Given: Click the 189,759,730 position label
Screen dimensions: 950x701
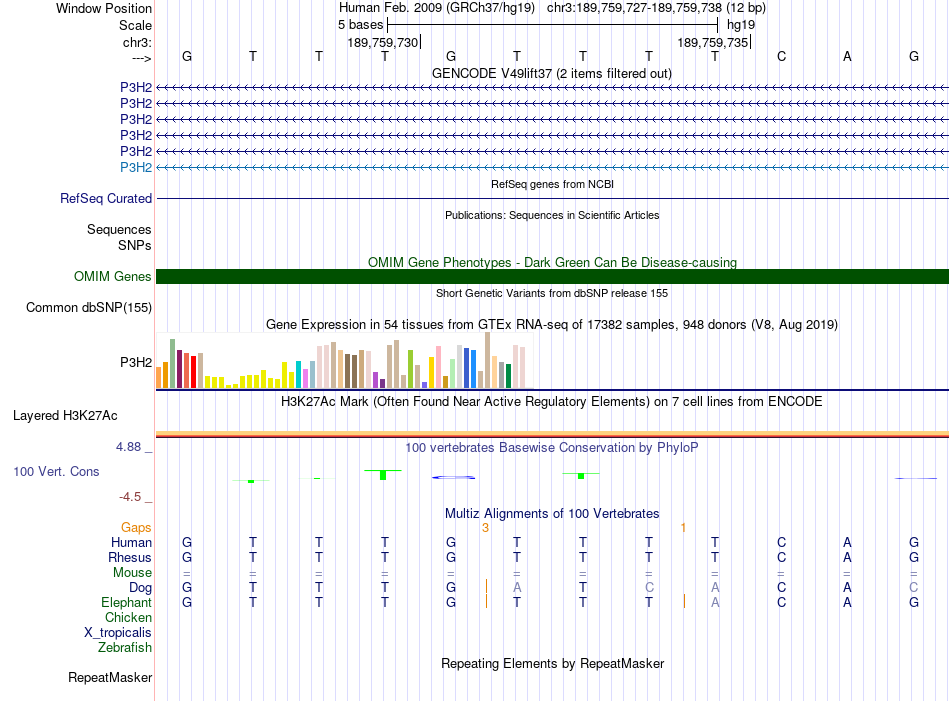Looking at the screenshot, I should (383, 42).
